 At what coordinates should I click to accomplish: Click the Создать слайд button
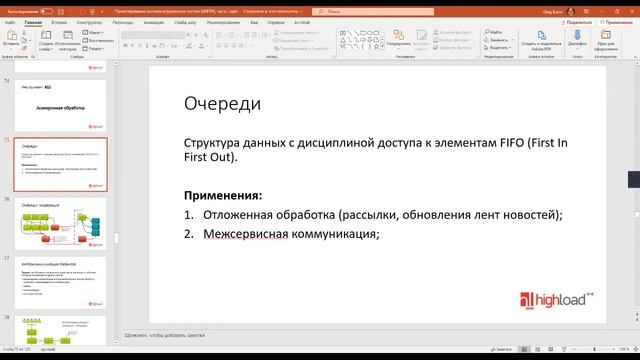coord(46,40)
